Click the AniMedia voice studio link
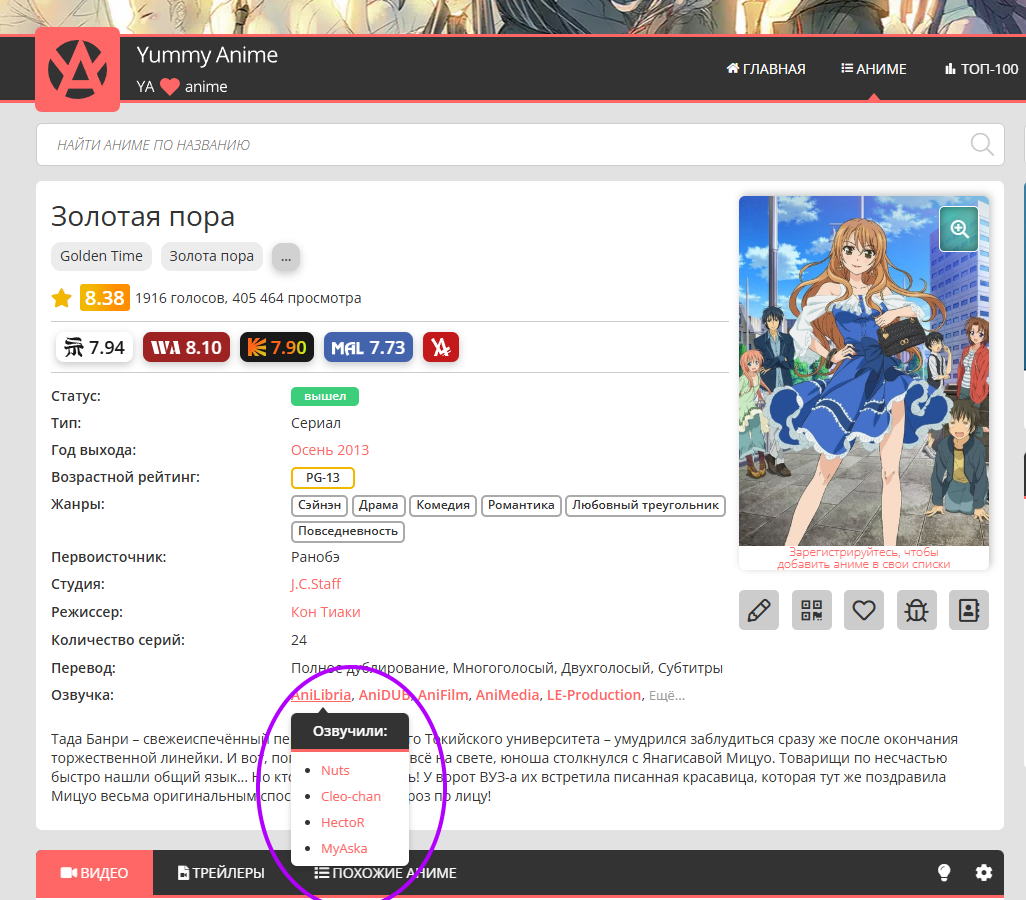1026x900 pixels. 507,695
